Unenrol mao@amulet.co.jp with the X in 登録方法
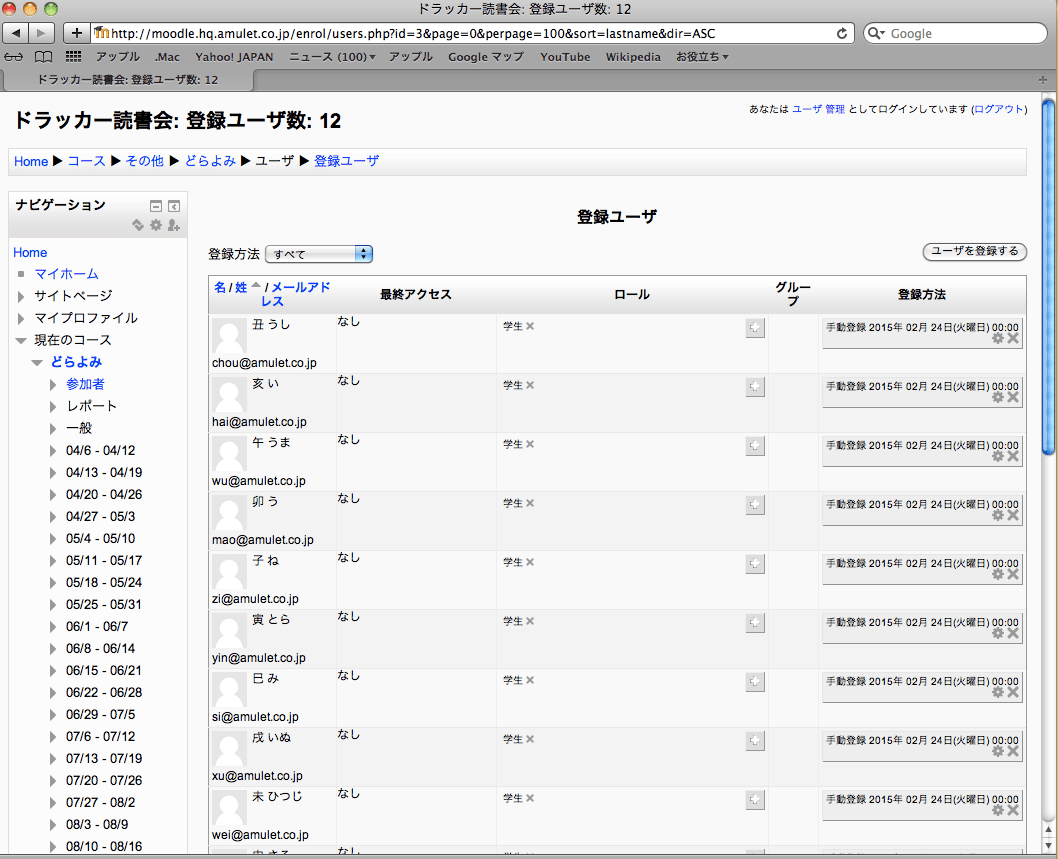1058x859 pixels. pos(1013,516)
